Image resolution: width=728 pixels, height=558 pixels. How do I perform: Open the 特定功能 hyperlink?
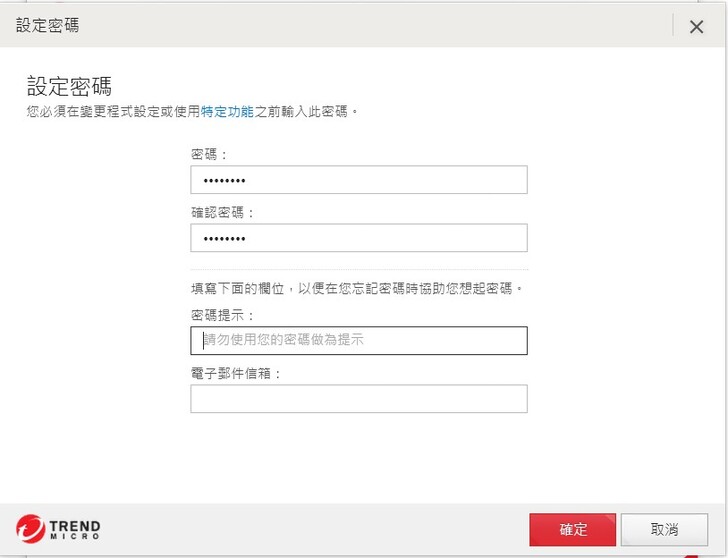(227, 111)
